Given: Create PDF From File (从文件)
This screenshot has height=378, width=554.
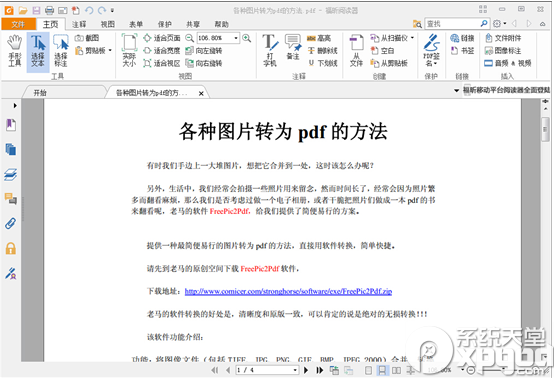Looking at the screenshot, I should point(356,52).
